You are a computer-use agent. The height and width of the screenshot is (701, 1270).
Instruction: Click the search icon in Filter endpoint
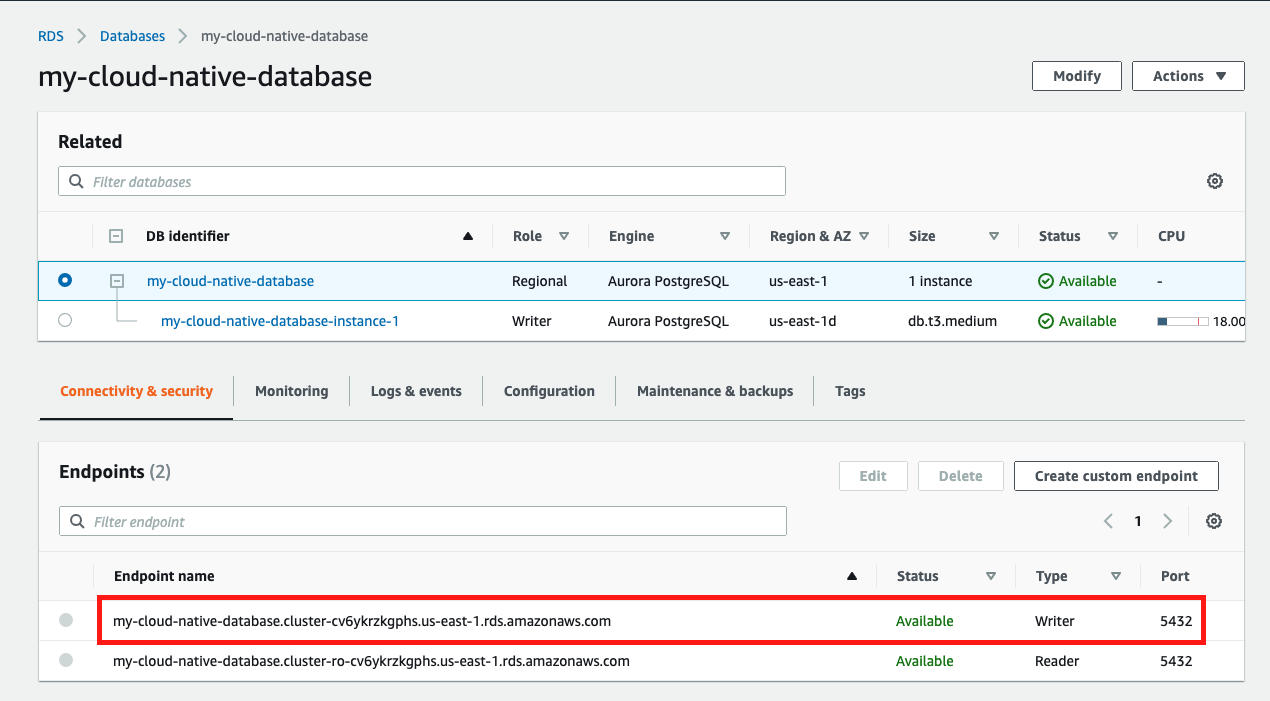pyautogui.click(x=78, y=522)
